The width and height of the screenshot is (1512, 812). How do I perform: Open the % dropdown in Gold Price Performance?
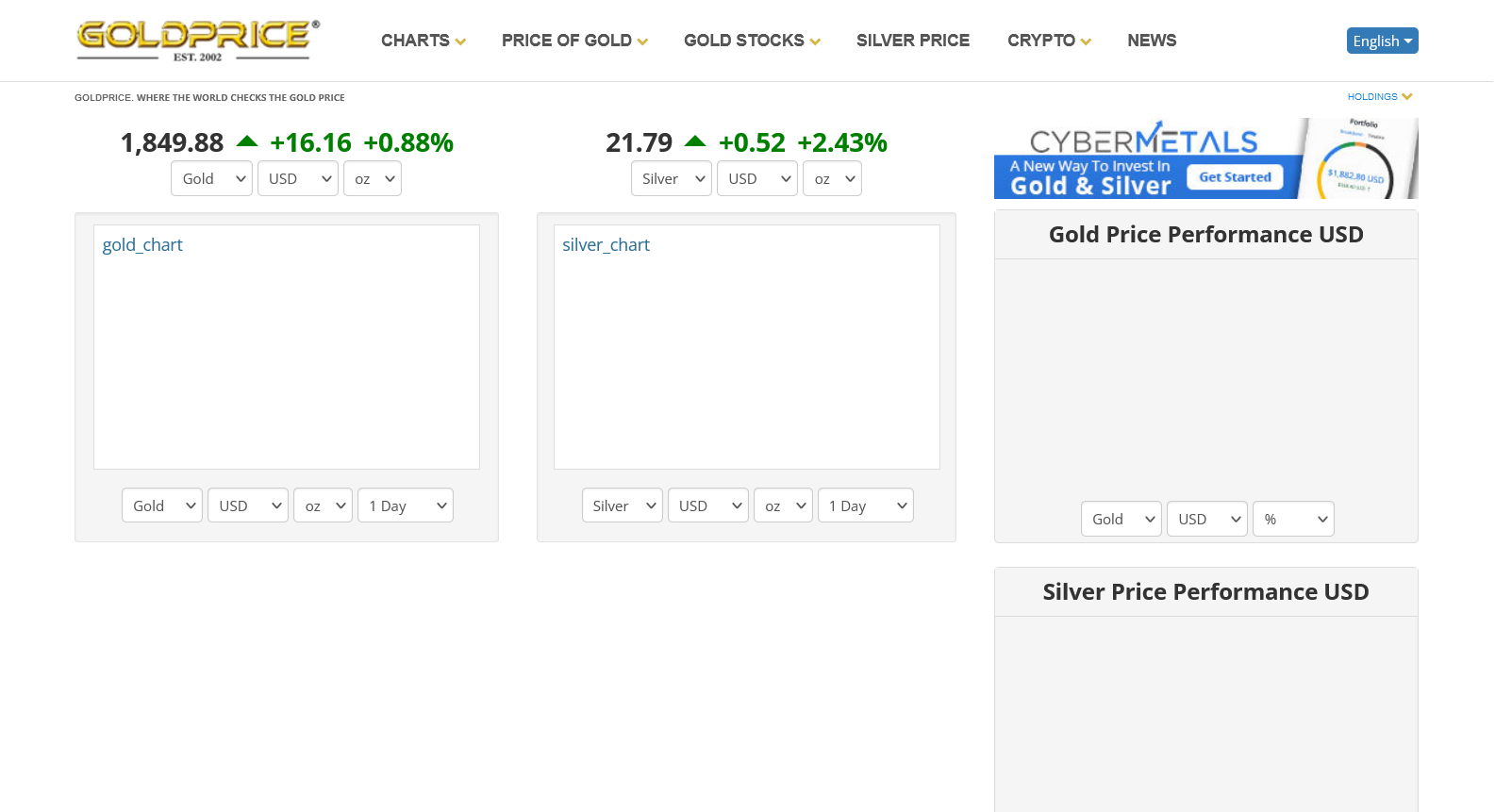1292,519
